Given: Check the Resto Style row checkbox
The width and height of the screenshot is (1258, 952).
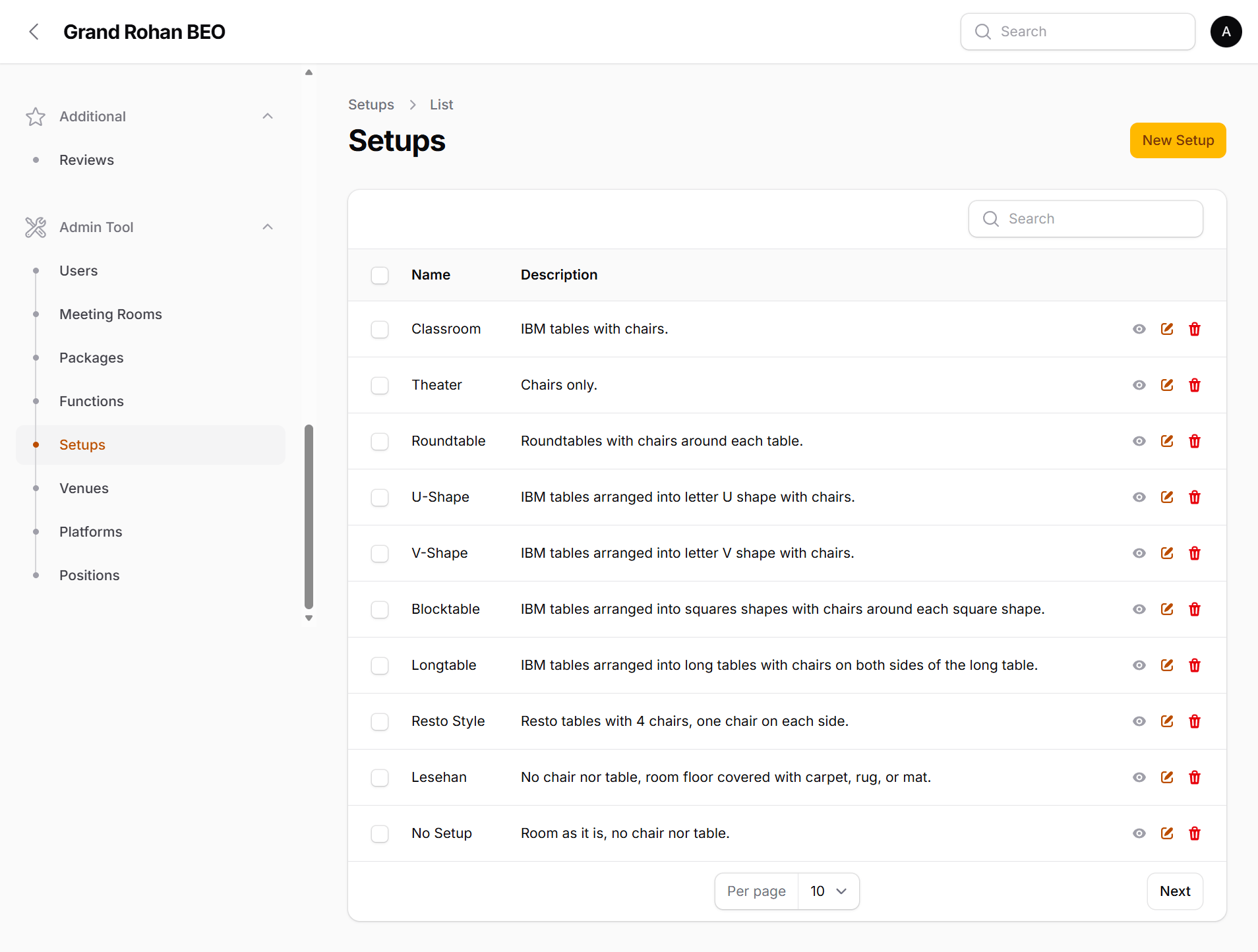Looking at the screenshot, I should coord(380,721).
